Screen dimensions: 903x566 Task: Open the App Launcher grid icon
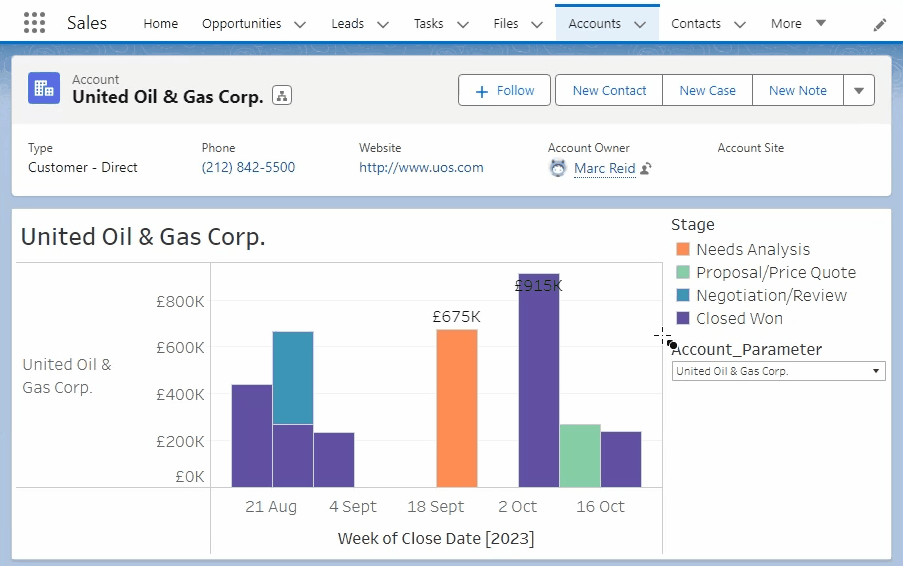pyautogui.click(x=34, y=23)
